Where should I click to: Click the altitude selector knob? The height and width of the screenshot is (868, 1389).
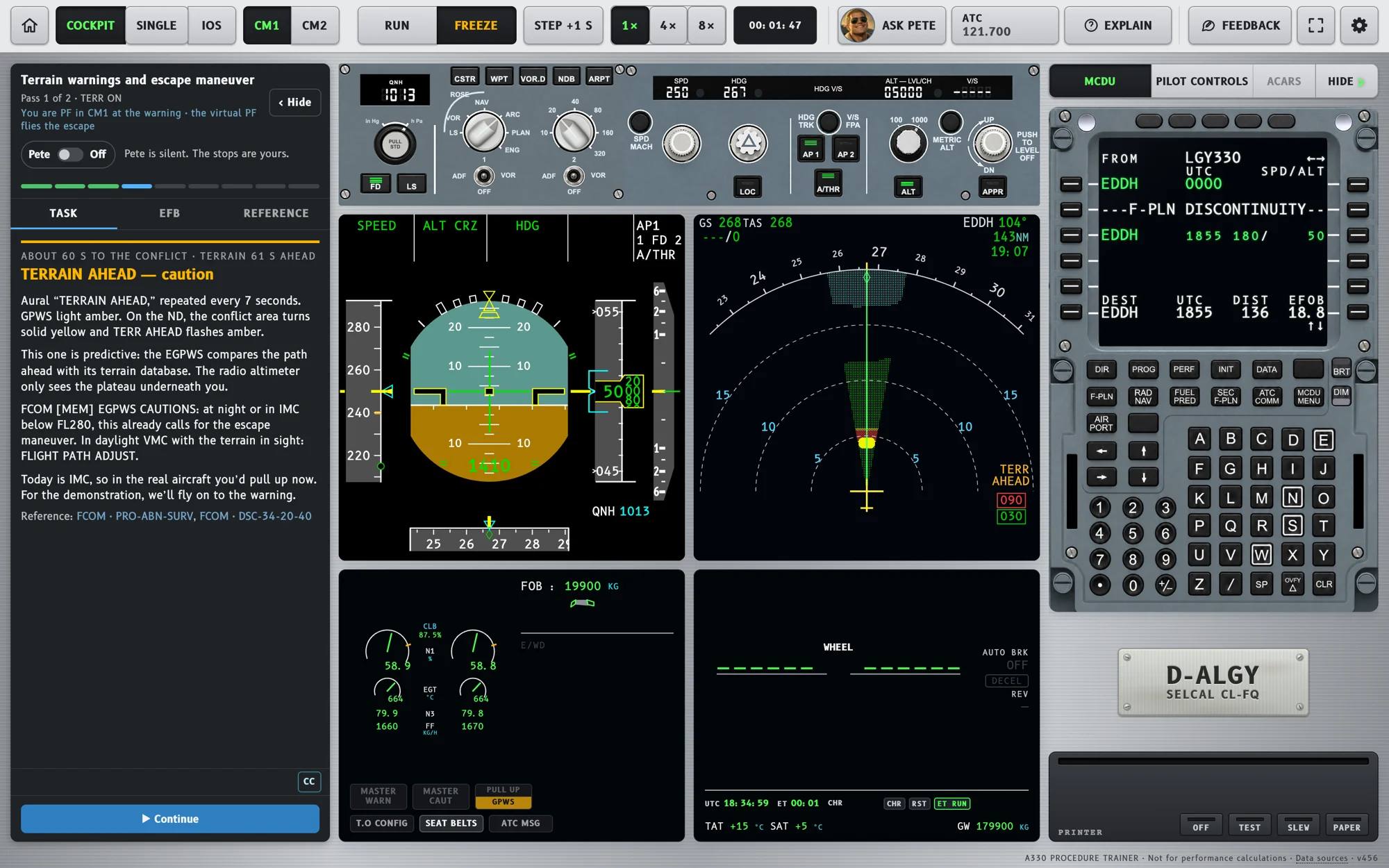pyautogui.click(x=908, y=143)
